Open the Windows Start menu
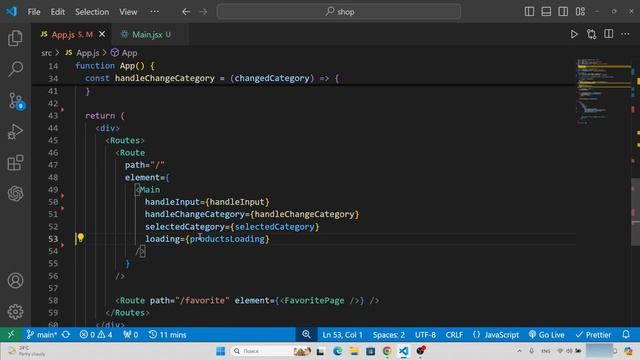Image resolution: width=640 pixels, height=360 pixels. click(220, 351)
